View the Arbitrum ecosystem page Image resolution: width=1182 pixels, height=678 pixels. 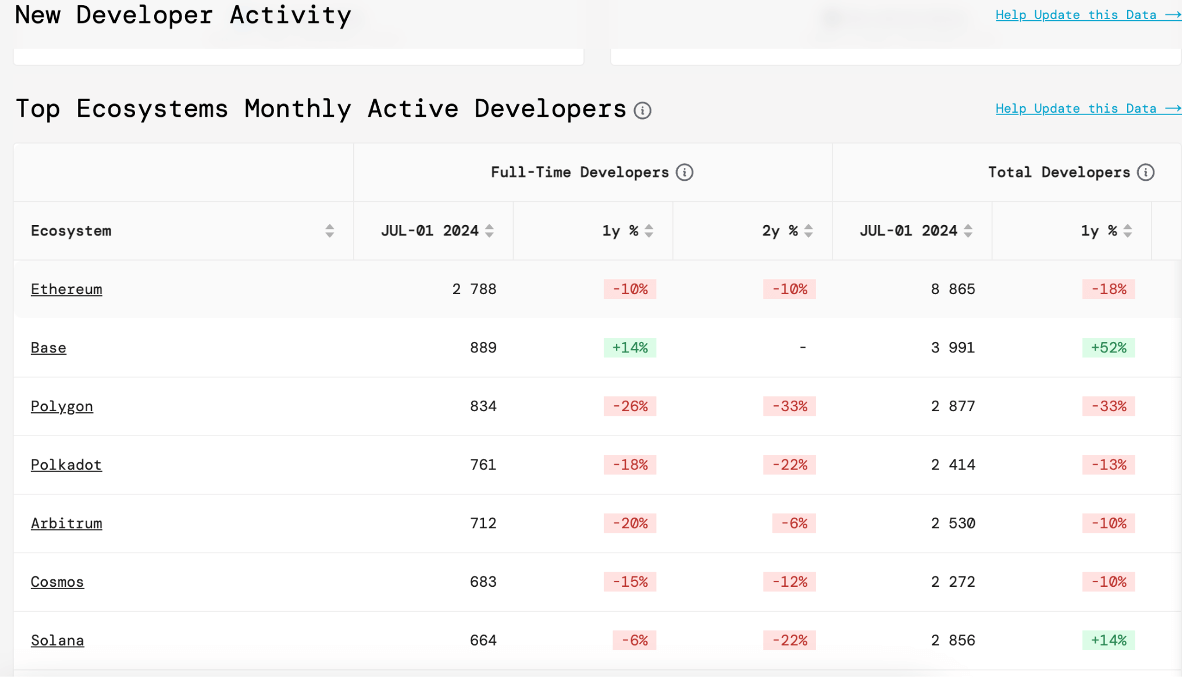point(66,523)
